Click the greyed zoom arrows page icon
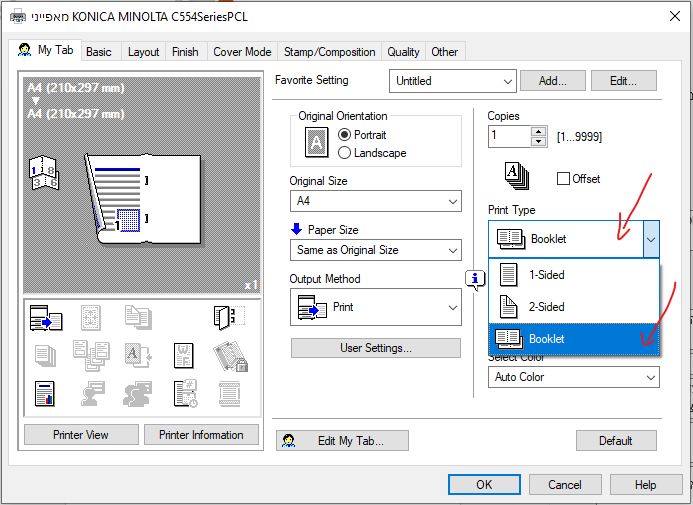The image size is (693, 505). (91, 317)
